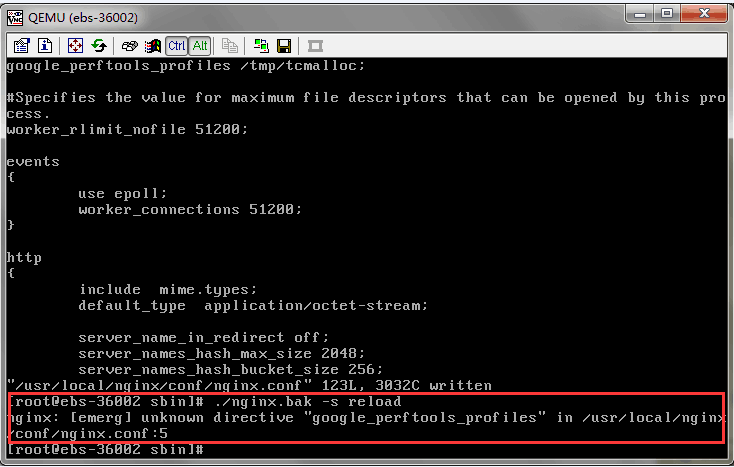Viewport: 734px width, 467px height.
Task: Show the connection info icon
Action: coord(45,46)
